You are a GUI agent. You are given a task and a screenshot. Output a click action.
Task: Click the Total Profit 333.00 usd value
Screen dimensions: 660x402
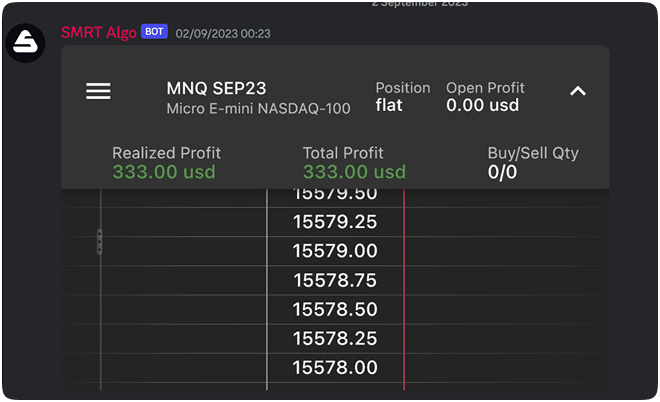354,172
